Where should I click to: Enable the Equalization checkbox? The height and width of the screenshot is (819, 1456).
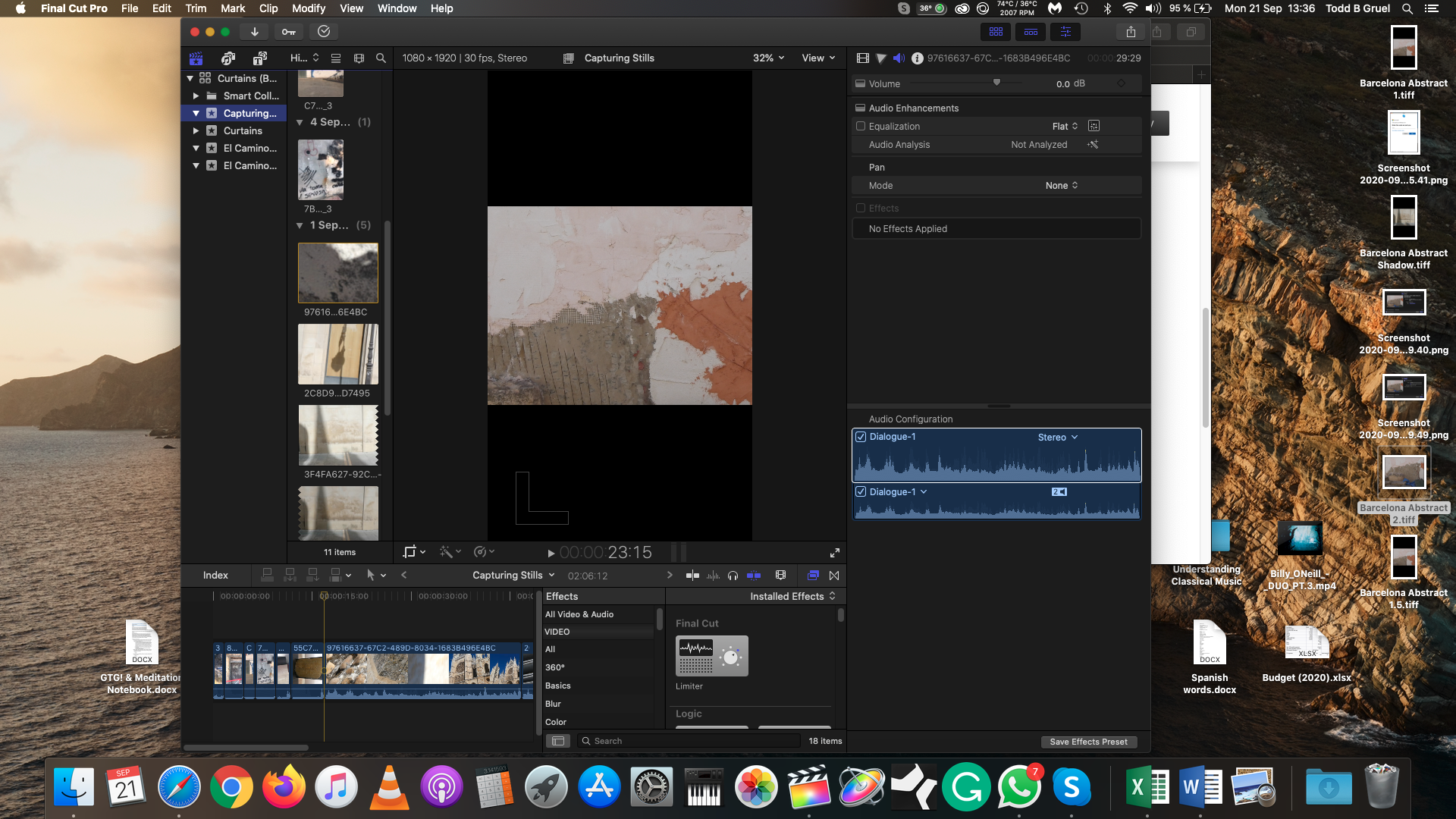point(861,127)
